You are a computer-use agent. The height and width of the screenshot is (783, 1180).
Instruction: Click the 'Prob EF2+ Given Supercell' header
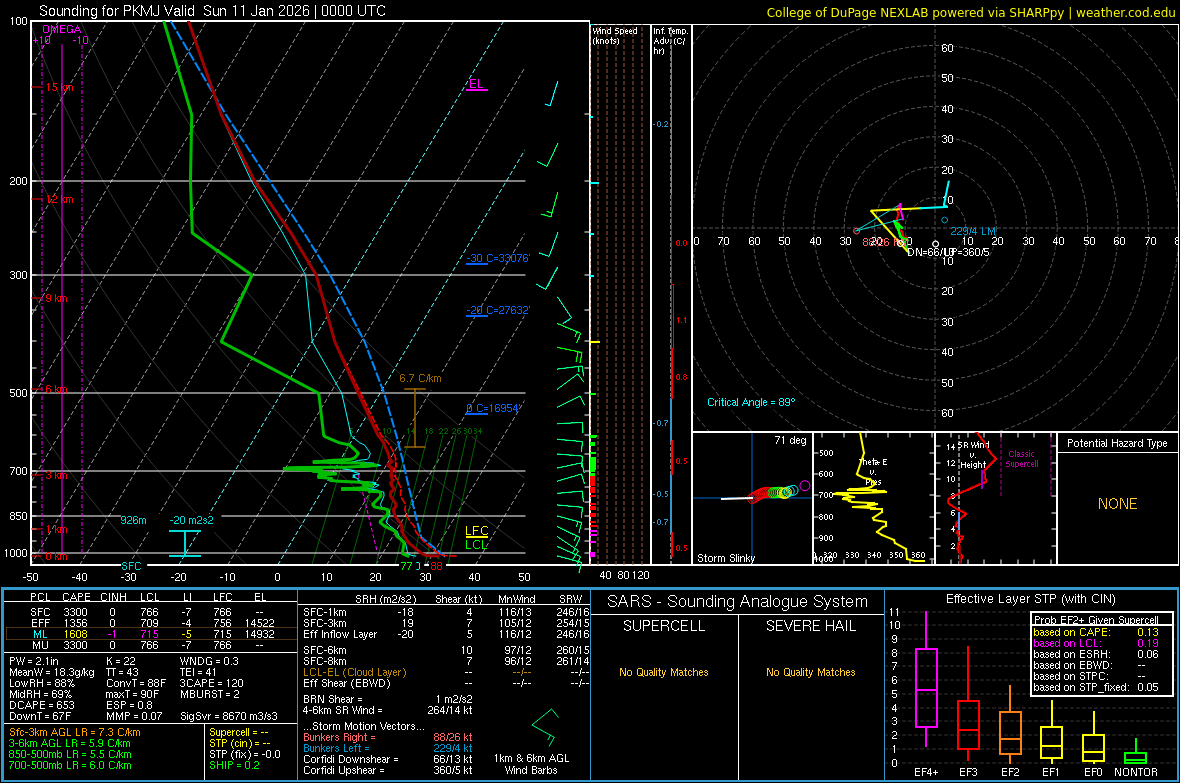[x=1096, y=620]
